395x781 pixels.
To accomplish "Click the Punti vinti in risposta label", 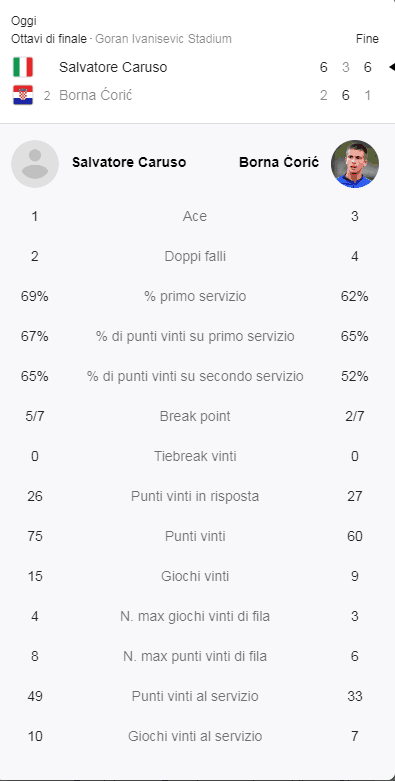I will tap(195, 497).
